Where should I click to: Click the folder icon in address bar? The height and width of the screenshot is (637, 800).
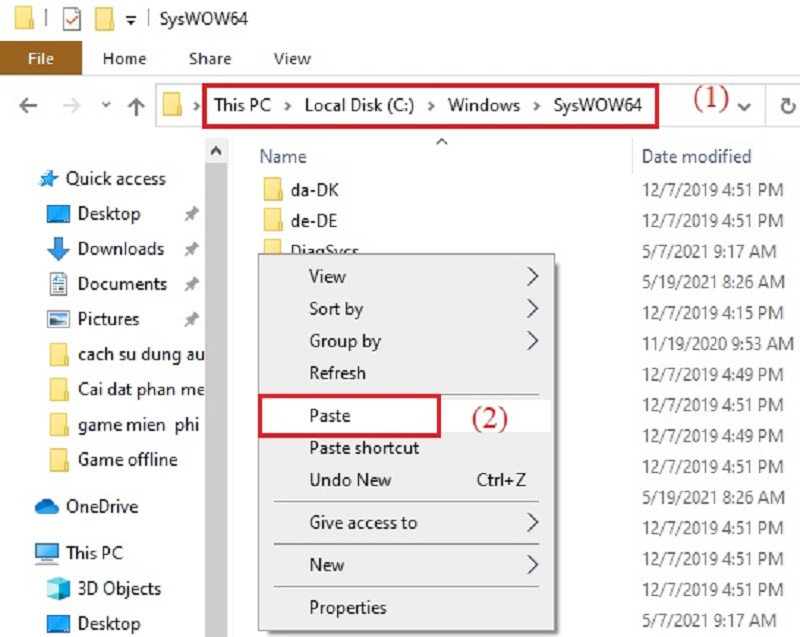tap(172, 105)
